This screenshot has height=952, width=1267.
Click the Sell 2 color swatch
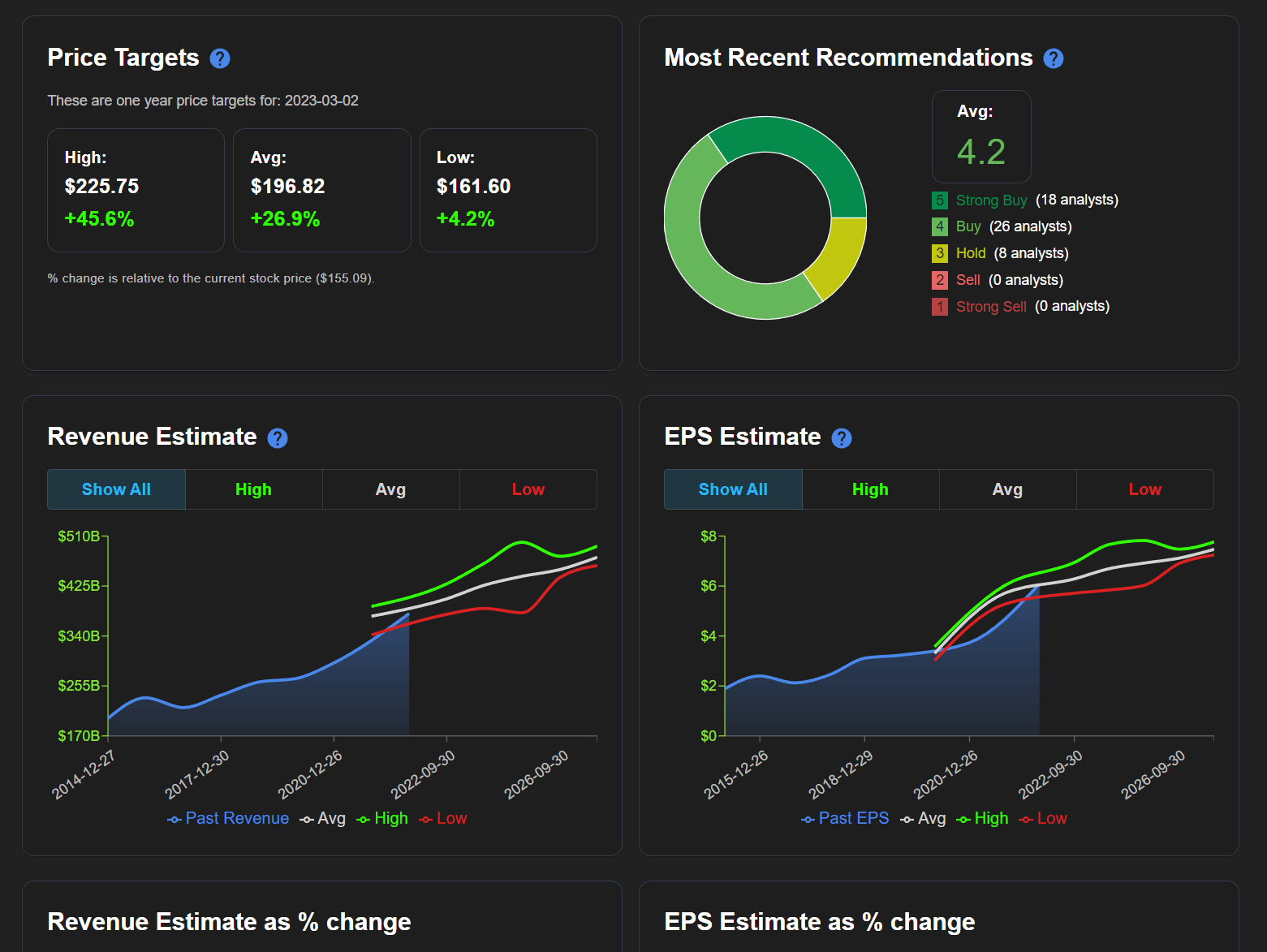pyautogui.click(x=940, y=280)
